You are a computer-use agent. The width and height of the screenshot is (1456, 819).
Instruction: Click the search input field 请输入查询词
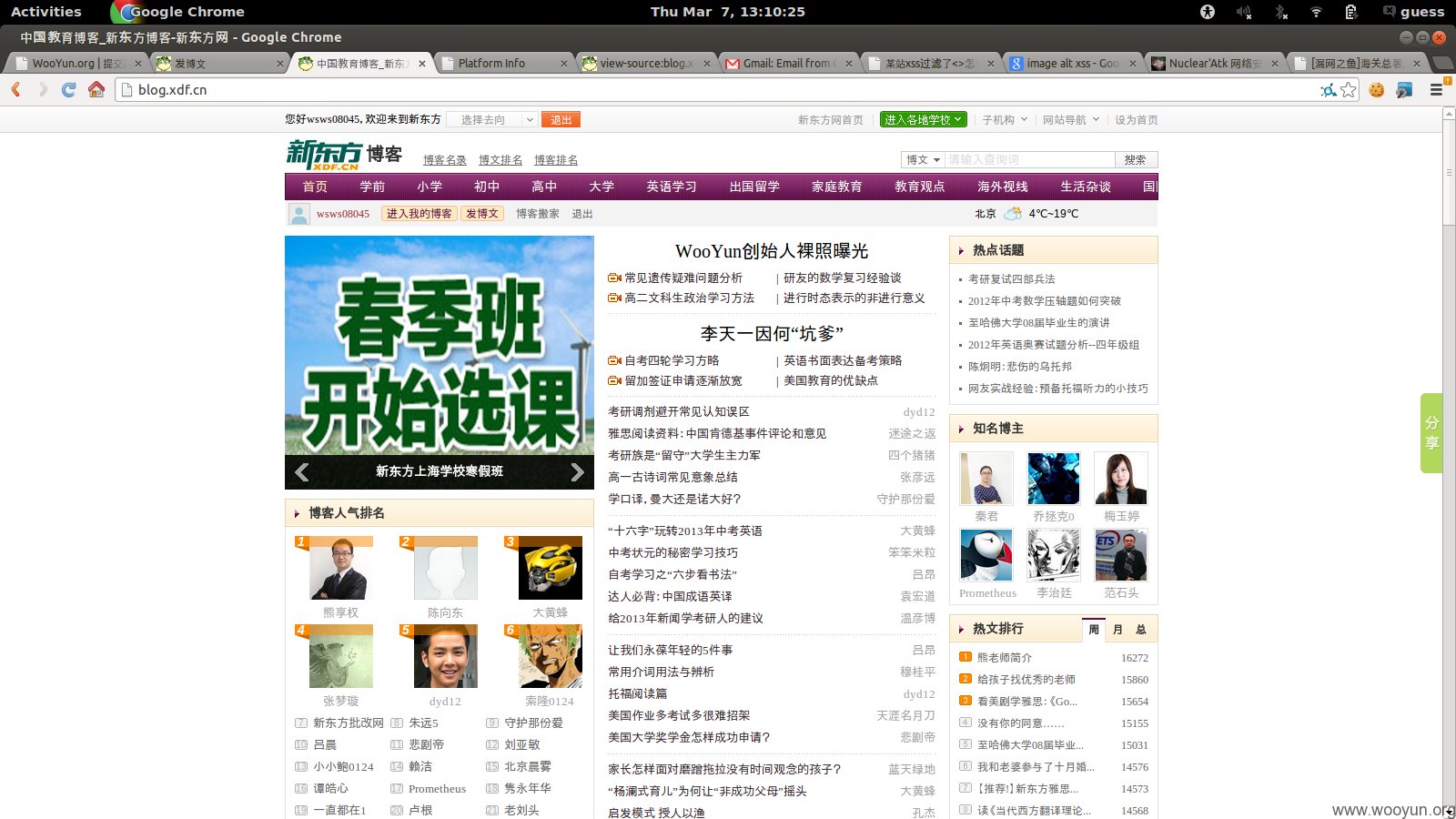click(x=1029, y=159)
